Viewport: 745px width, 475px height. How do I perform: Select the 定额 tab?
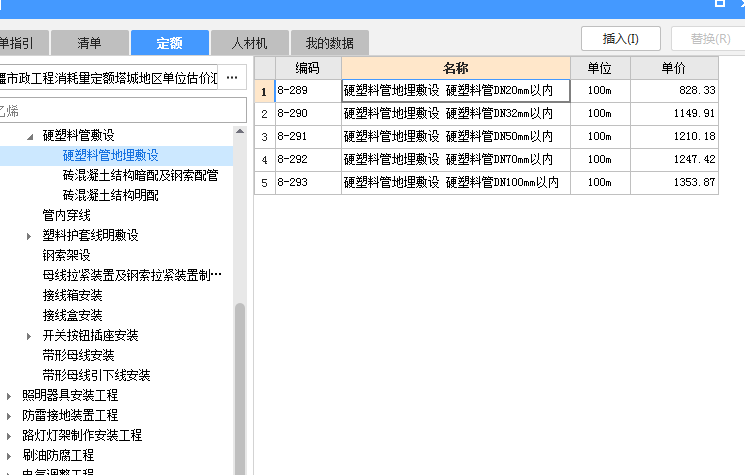[170, 43]
